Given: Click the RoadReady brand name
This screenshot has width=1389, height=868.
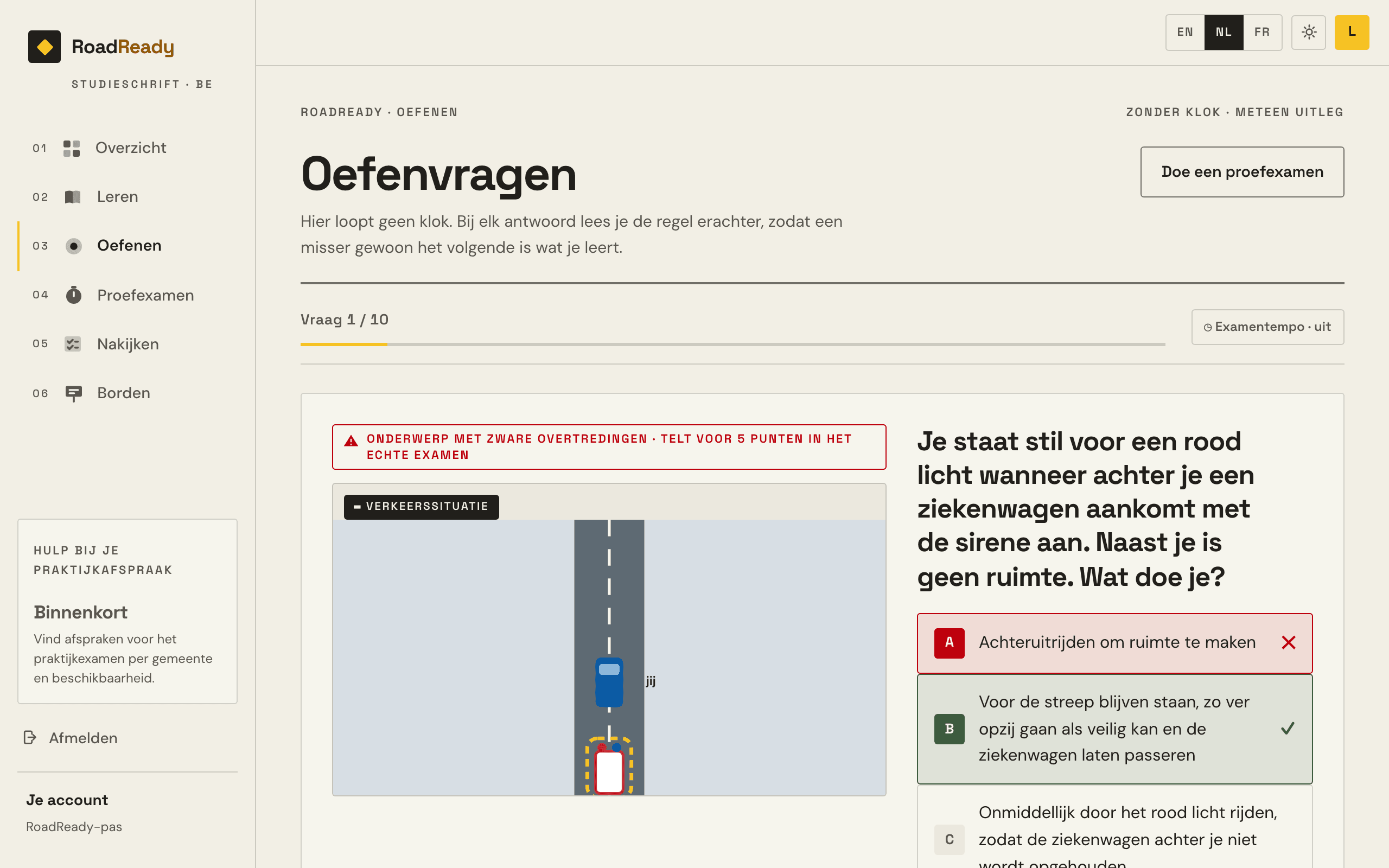Looking at the screenshot, I should tap(123, 47).
